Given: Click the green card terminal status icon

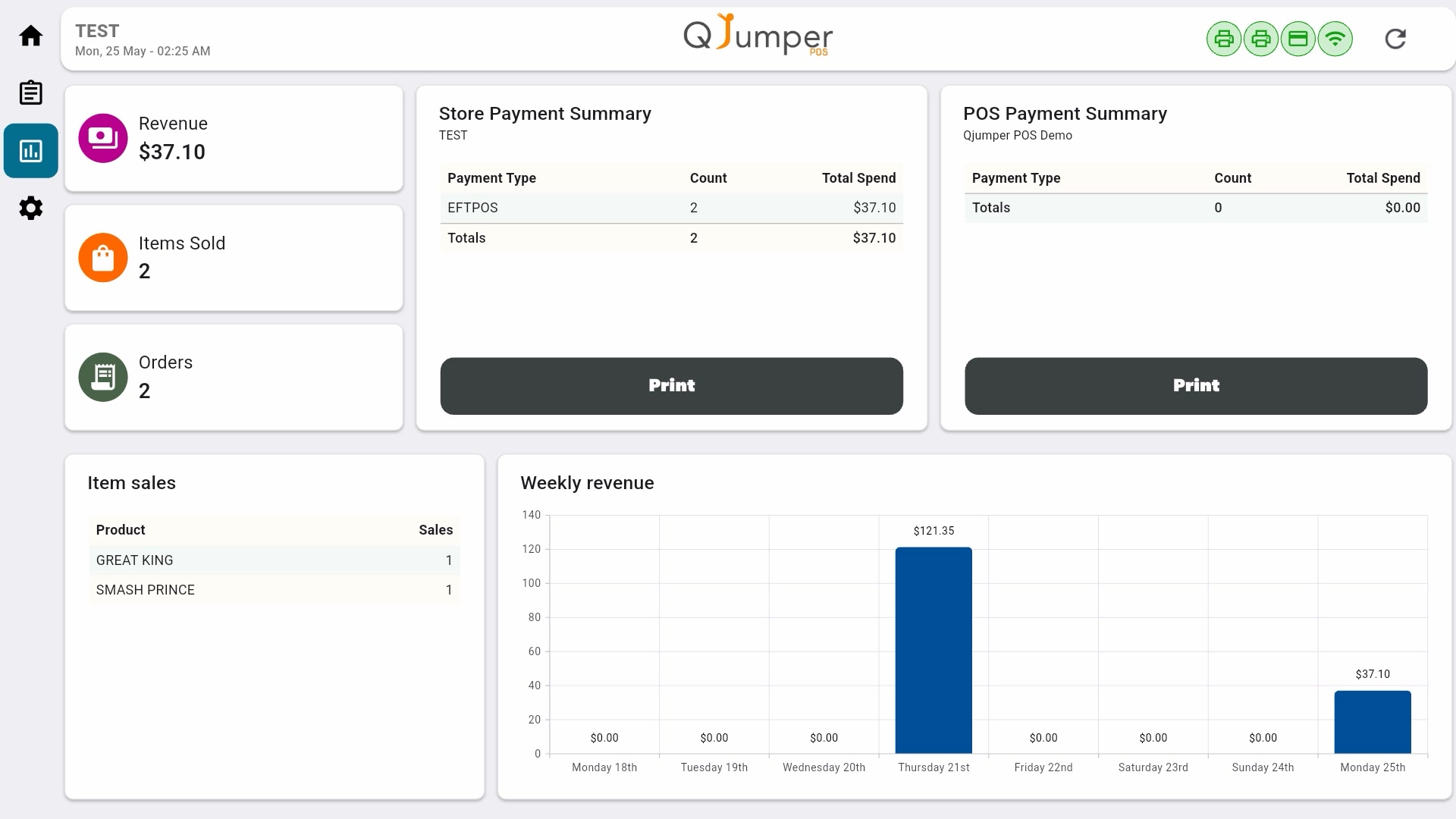Looking at the screenshot, I should point(1298,39).
